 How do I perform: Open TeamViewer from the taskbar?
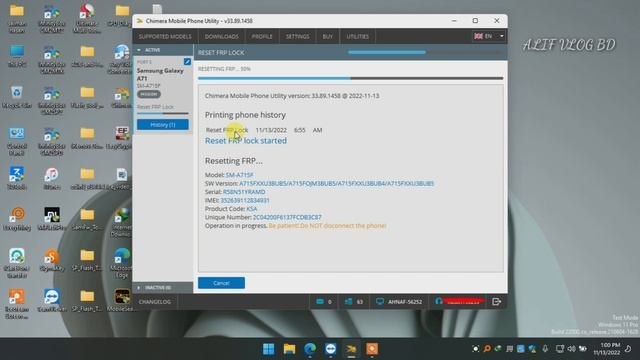[x=331, y=349]
